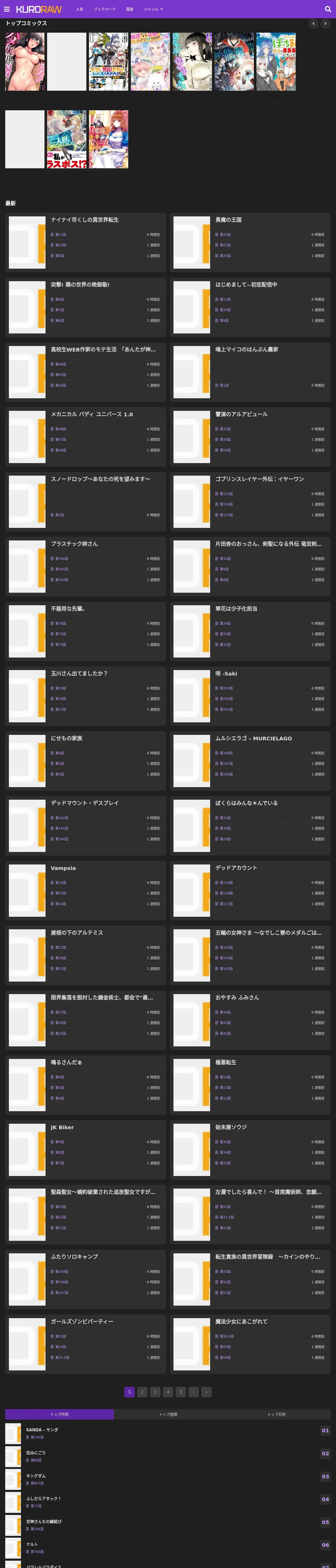
Task: Open the レベル9999 comic cover thumbnail
Action: coord(109,61)
